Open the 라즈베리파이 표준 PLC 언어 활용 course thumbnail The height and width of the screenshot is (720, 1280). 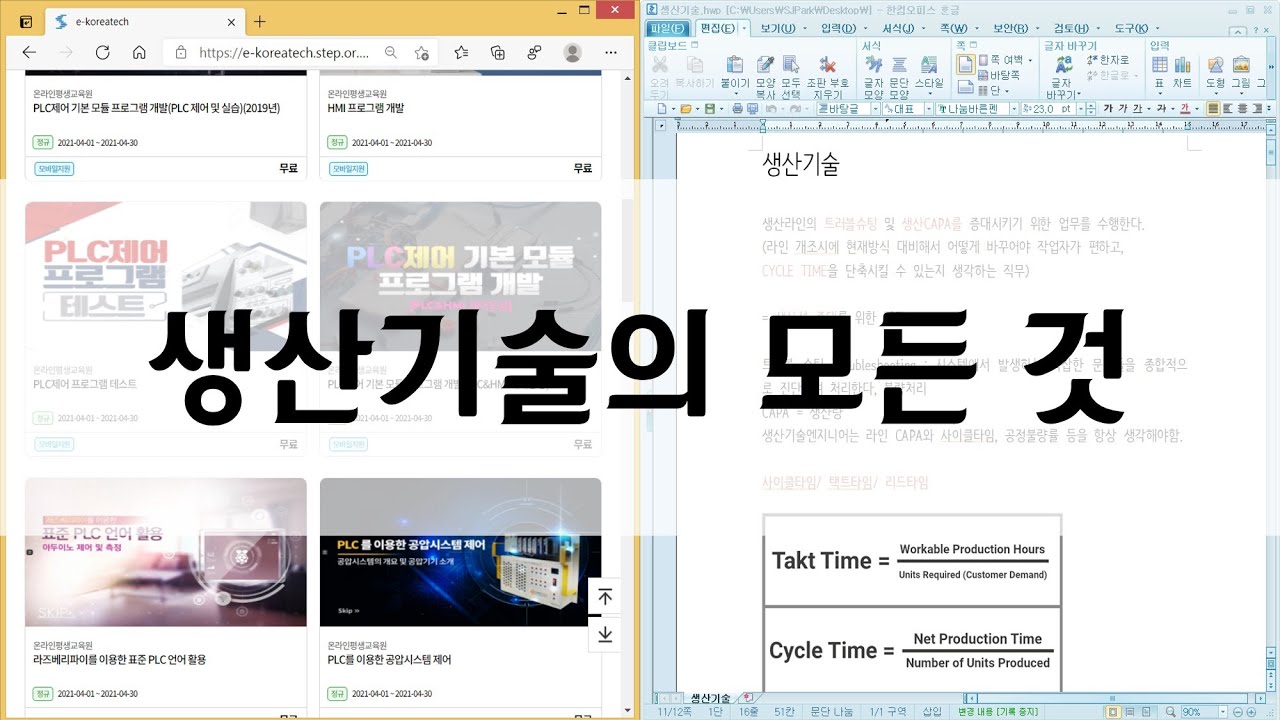[x=166, y=552]
